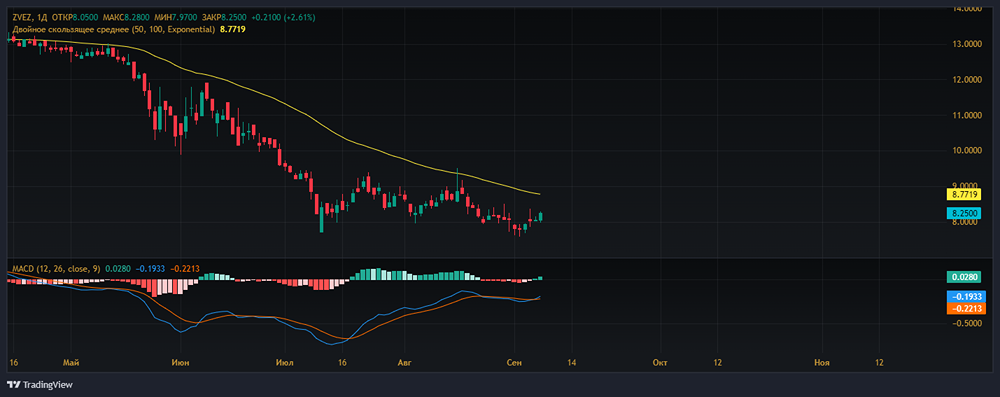Select the Двойное скользящее среднее indicator legend

click(x=113, y=29)
